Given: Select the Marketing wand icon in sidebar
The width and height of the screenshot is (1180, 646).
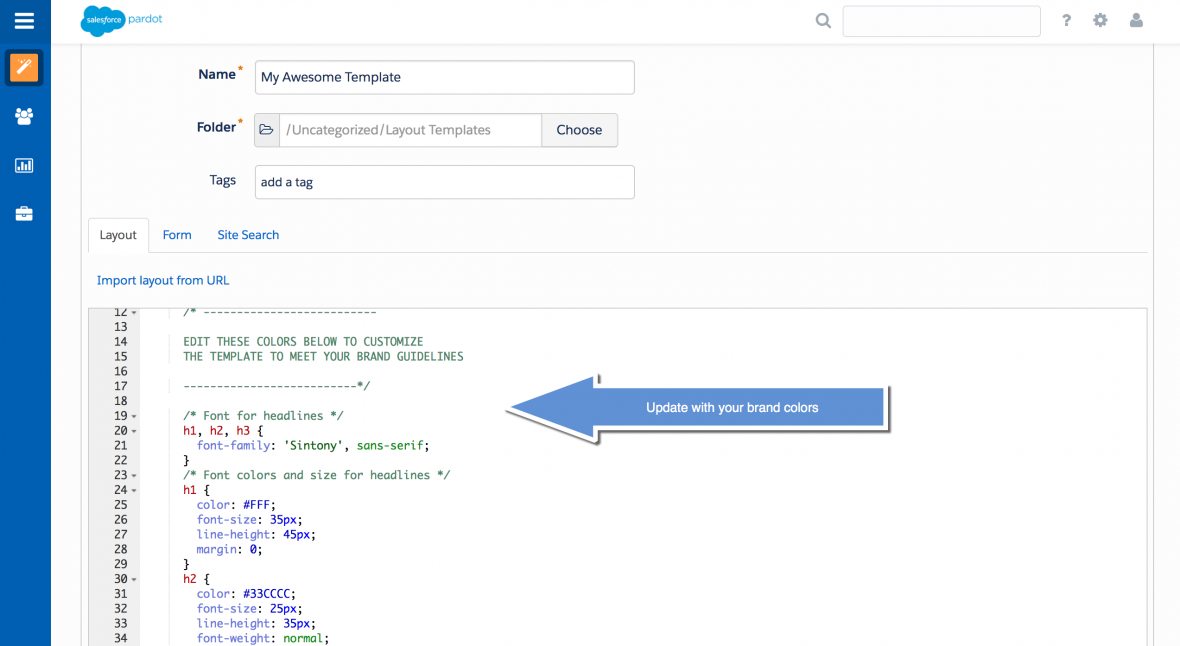Looking at the screenshot, I should click(x=24, y=68).
